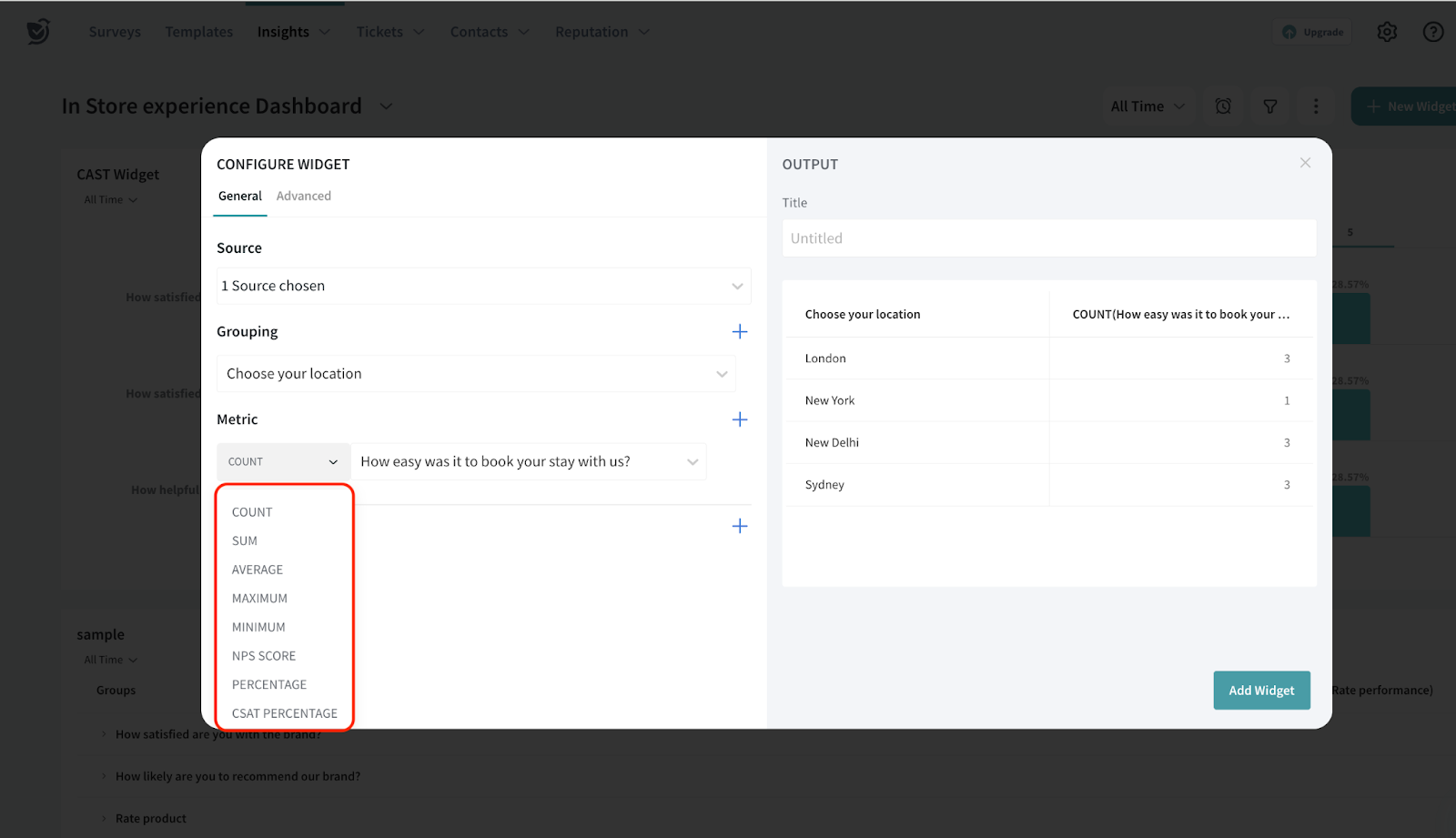This screenshot has width=1456, height=838.
Task: Add a new Metric with plus icon
Action: pyautogui.click(x=740, y=419)
